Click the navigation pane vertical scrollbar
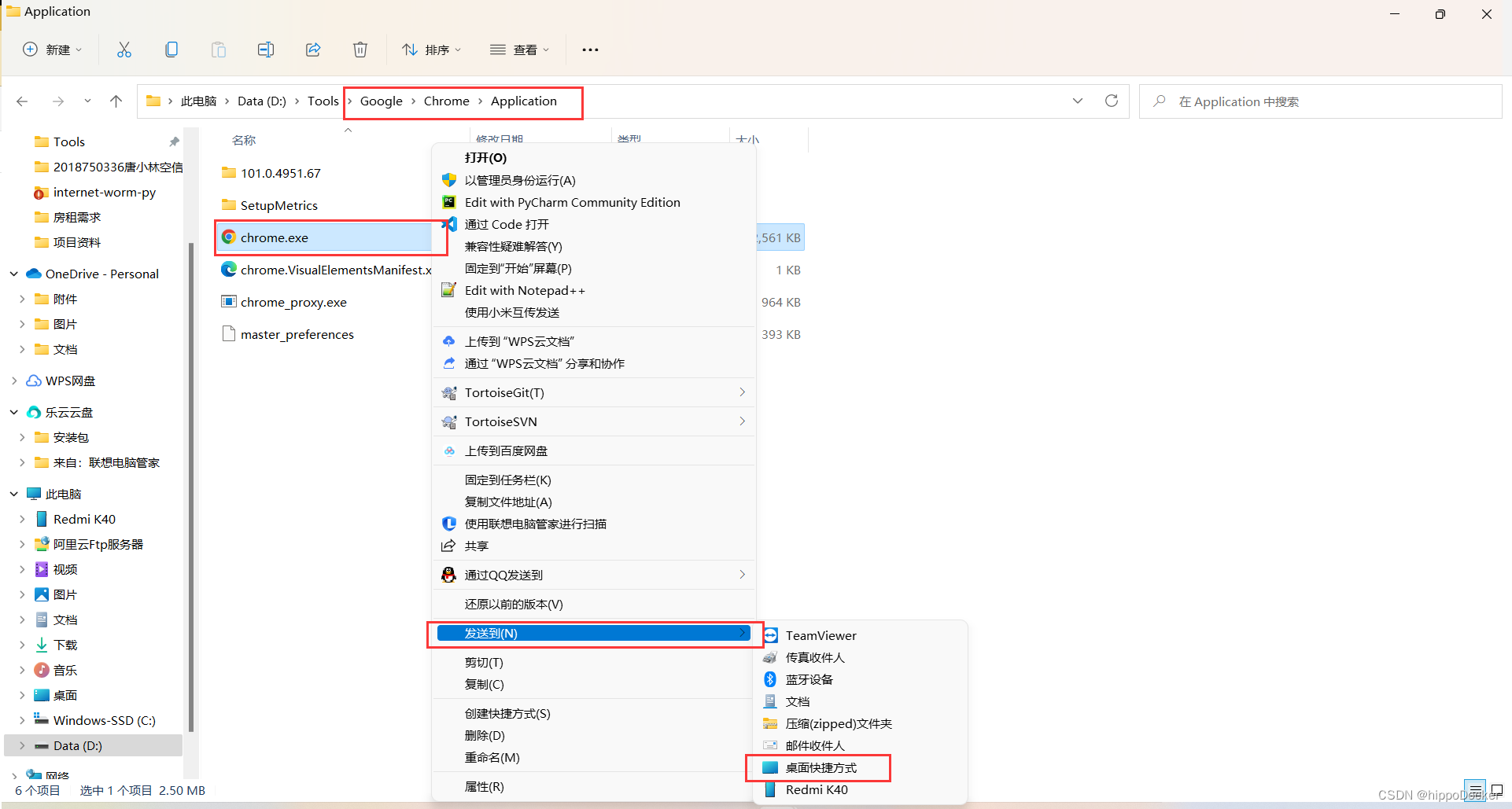Viewport: 1512px width, 809px height. 190,487
